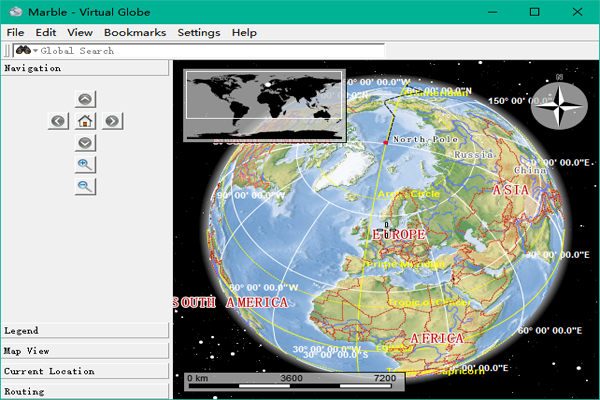This screenshot has height=400, width=600.
Task: Click the ASIA label on globe
Action: pyautogui.click(x=510, y=190)
